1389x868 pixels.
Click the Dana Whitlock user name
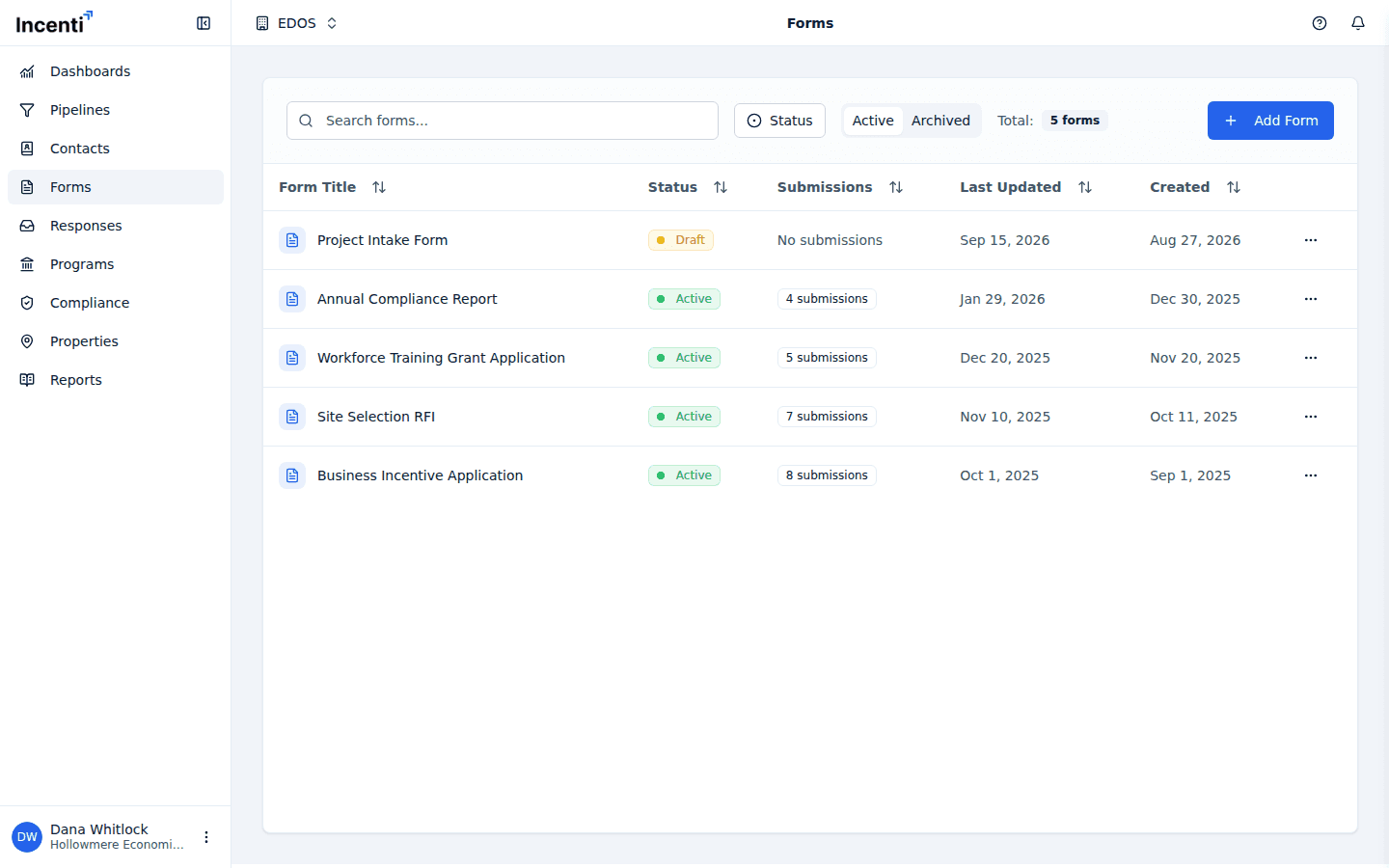(99, 829)
